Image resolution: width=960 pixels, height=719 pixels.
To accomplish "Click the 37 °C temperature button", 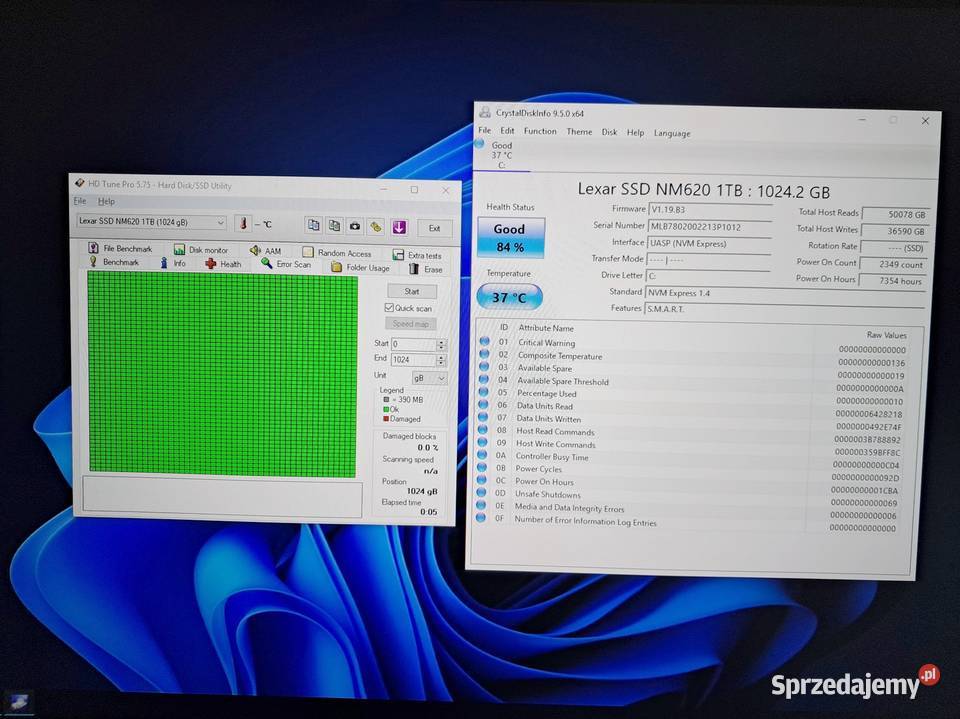I will 509,298.
